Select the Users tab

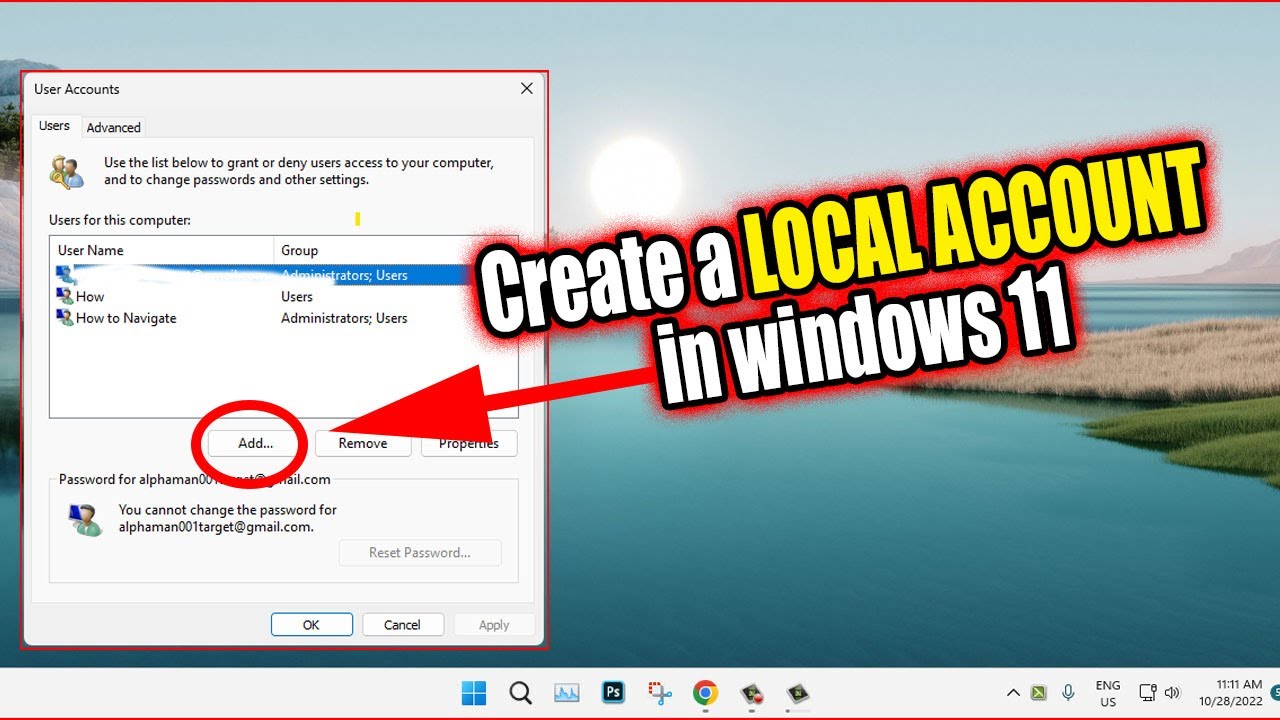tap(54, 126)
